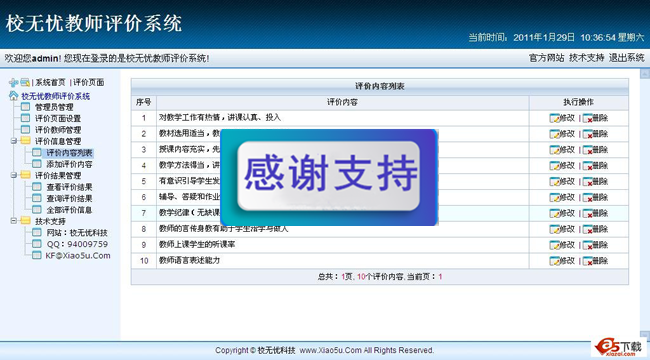Click the 评价内容 column header
Image resolution: width=650 pixels, height=360 pixels.
pos(342,102)
